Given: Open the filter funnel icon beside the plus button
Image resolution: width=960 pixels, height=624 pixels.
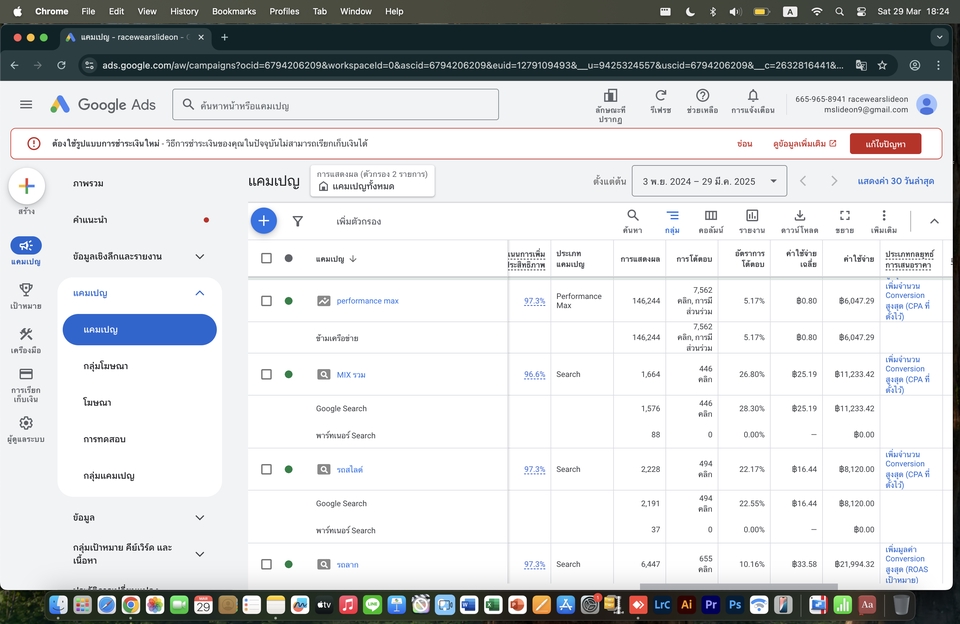Looking at the screenshot, I should 298,220.
